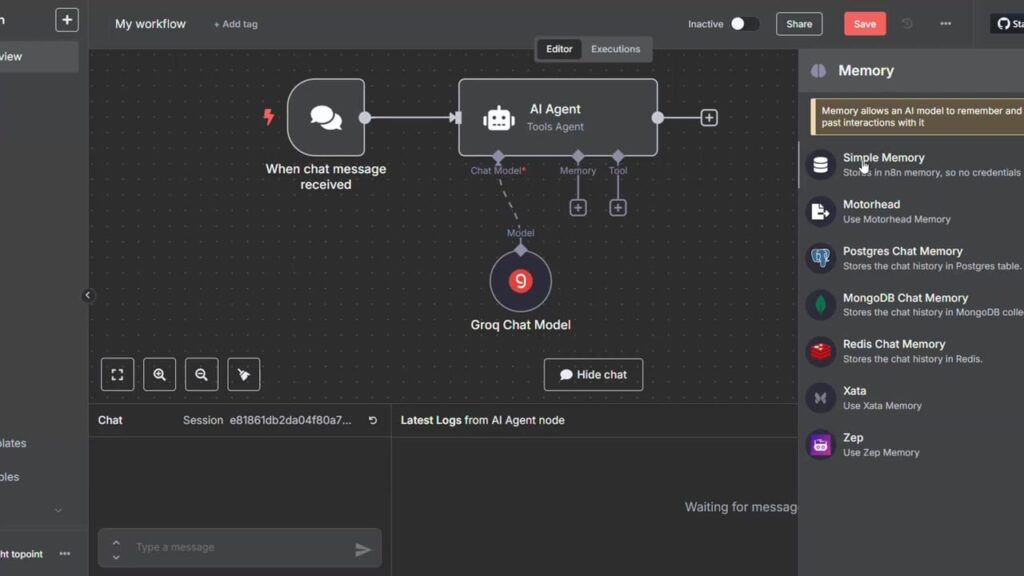
Task: Zoom in on the canvas
Action: [159, 374]
